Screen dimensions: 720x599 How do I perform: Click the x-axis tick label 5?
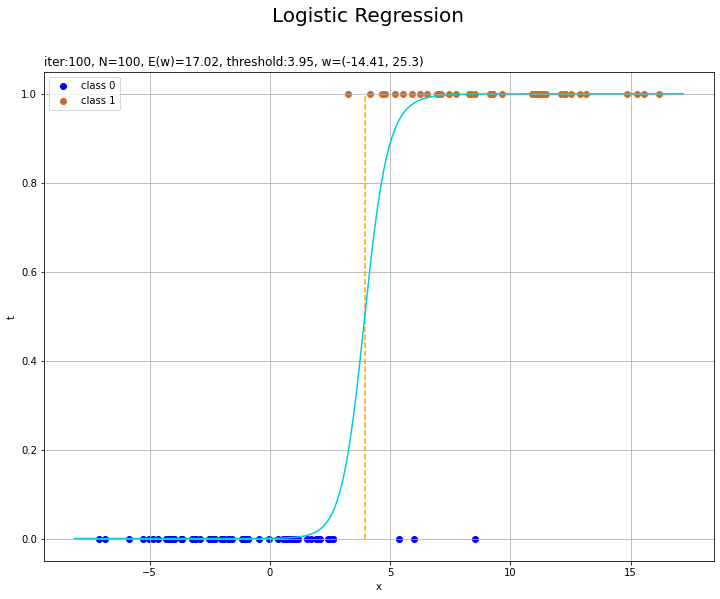pos(390,572)
